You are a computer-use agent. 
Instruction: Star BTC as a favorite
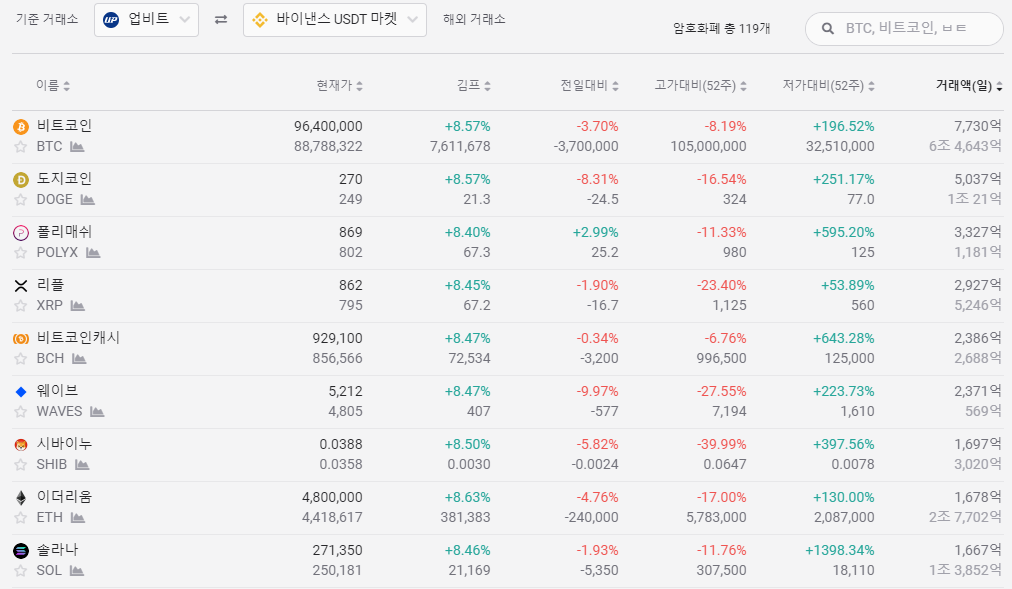pos(20,147)
